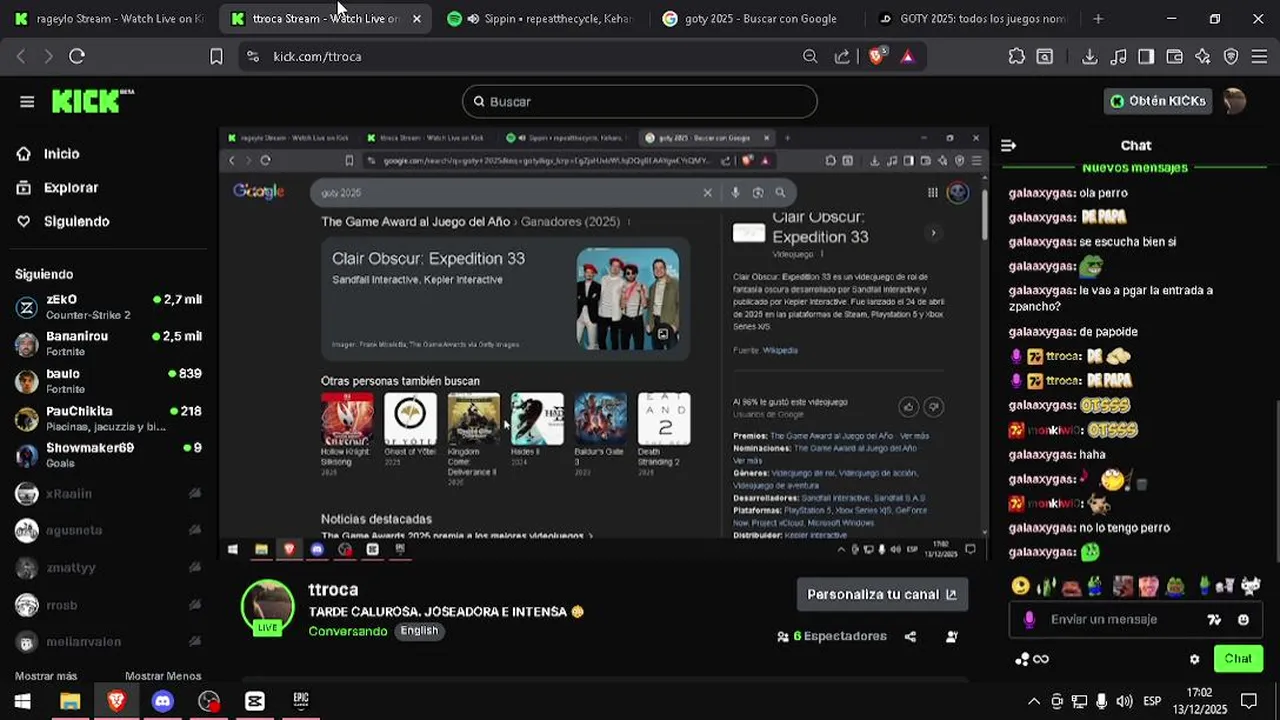Open Showmaker69 channel in followed list
Screen dimensions: 1280x720
pos(108,455)
